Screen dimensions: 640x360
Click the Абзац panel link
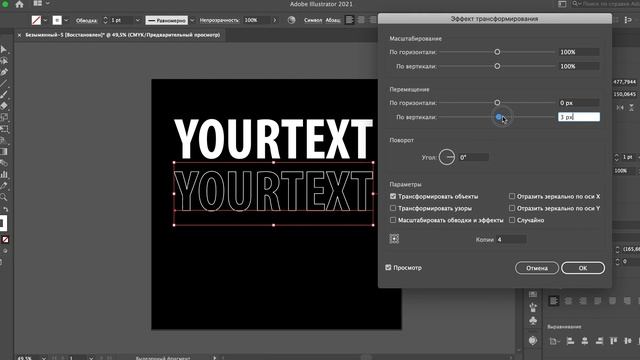(333, 20)
